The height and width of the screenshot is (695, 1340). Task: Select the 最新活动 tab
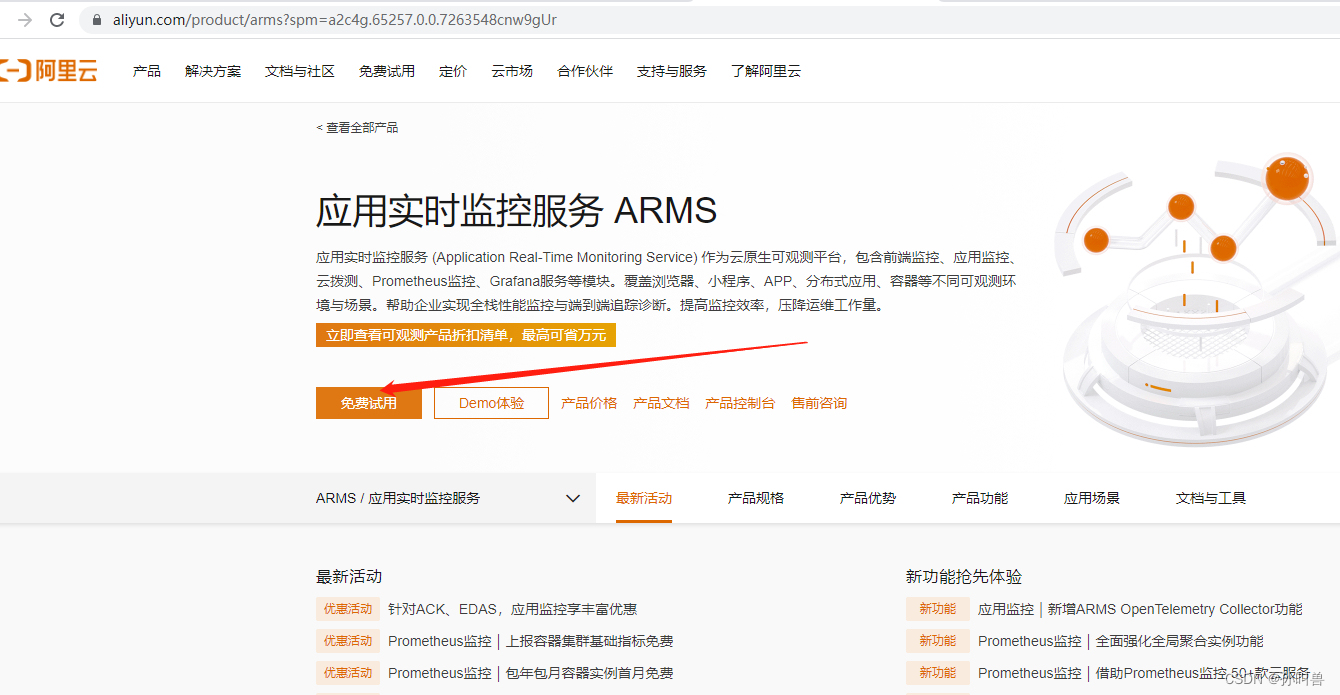point(644,498)
